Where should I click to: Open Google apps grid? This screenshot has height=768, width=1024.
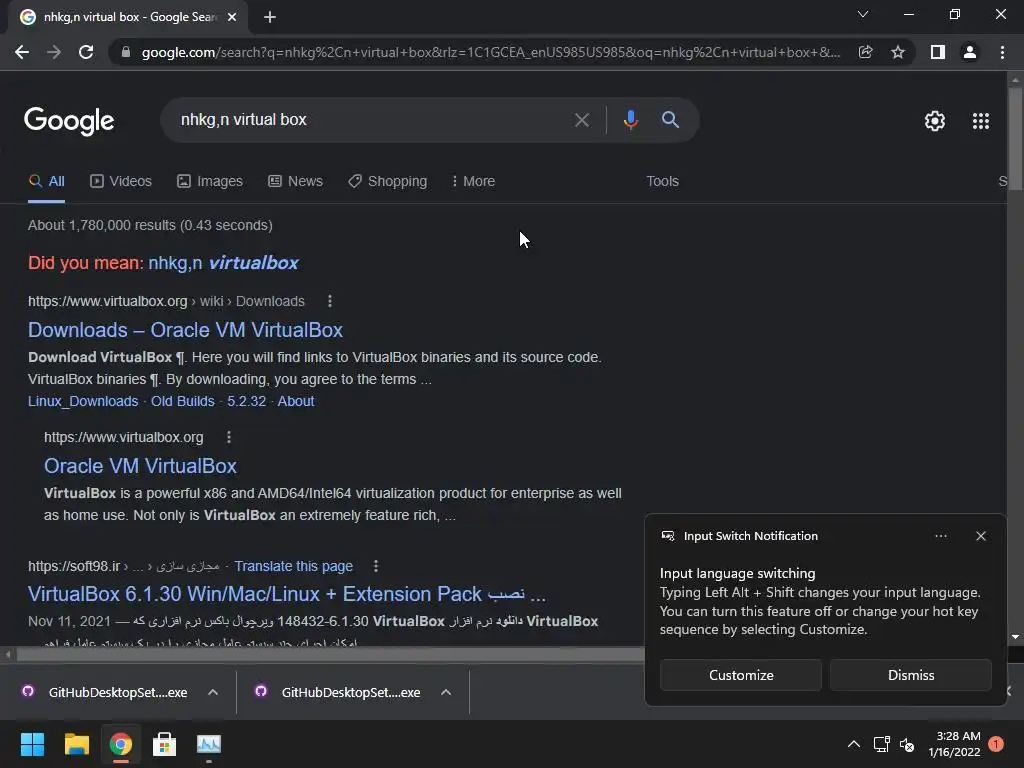click(981, 121)
